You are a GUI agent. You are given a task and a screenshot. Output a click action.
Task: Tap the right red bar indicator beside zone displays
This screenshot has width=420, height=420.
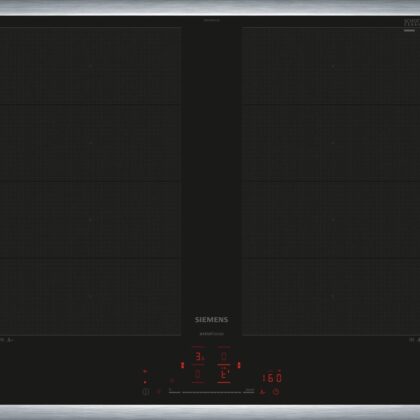point(239,365)
